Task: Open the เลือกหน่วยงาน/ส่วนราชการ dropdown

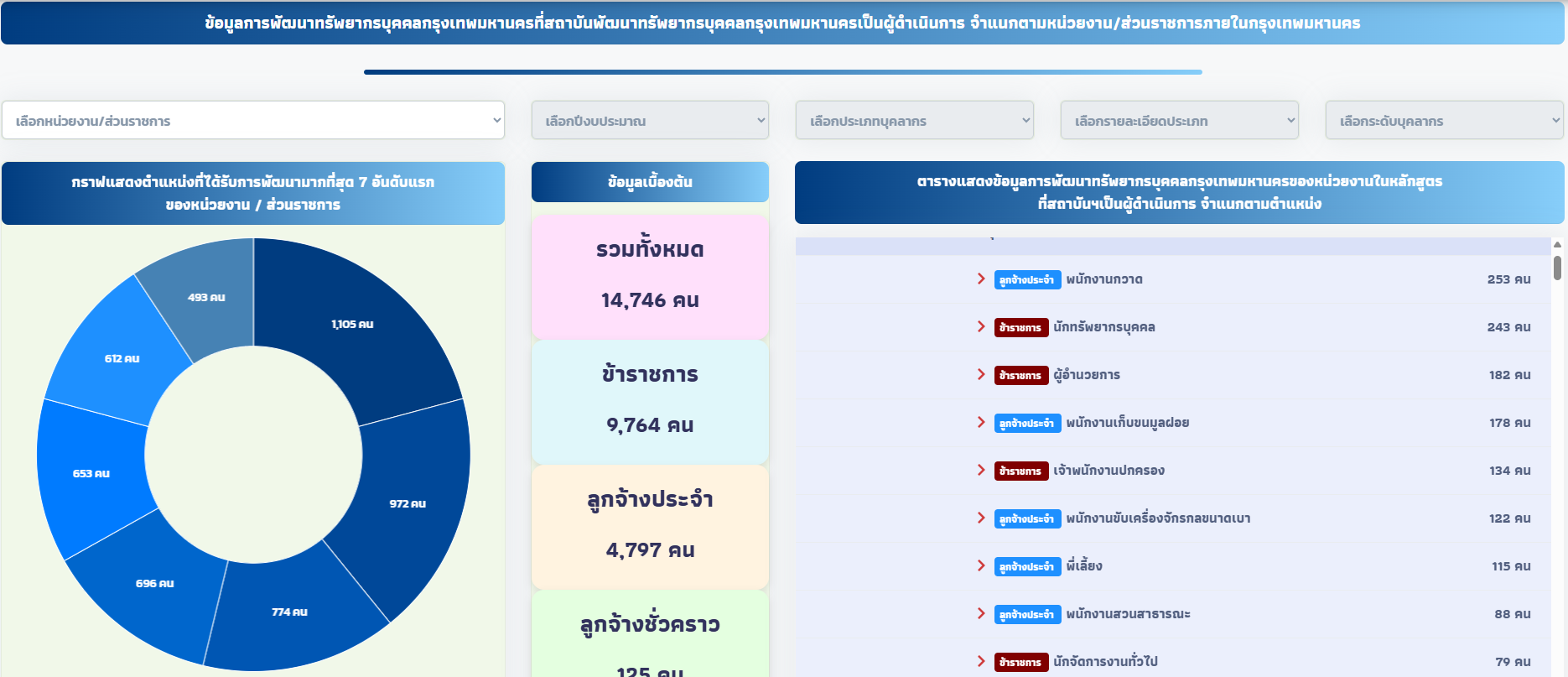Action: pos(252,120)
